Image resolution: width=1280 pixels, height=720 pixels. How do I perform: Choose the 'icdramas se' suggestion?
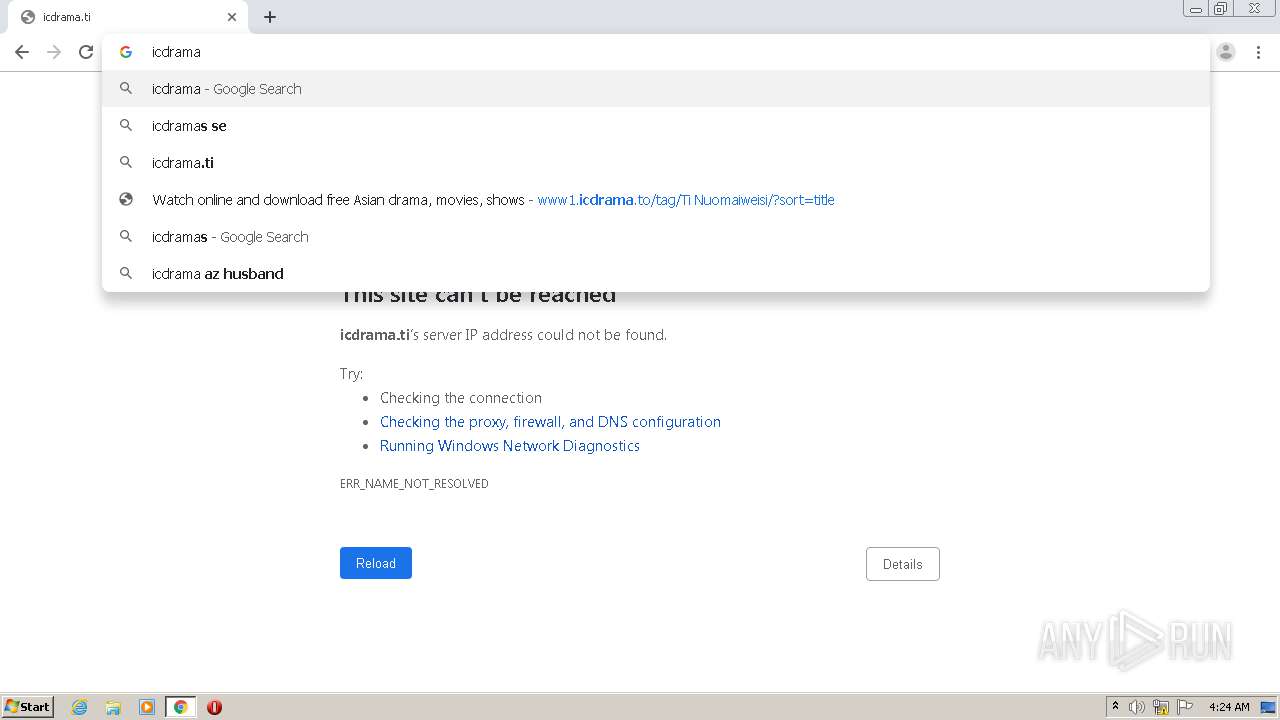[655, 126]
